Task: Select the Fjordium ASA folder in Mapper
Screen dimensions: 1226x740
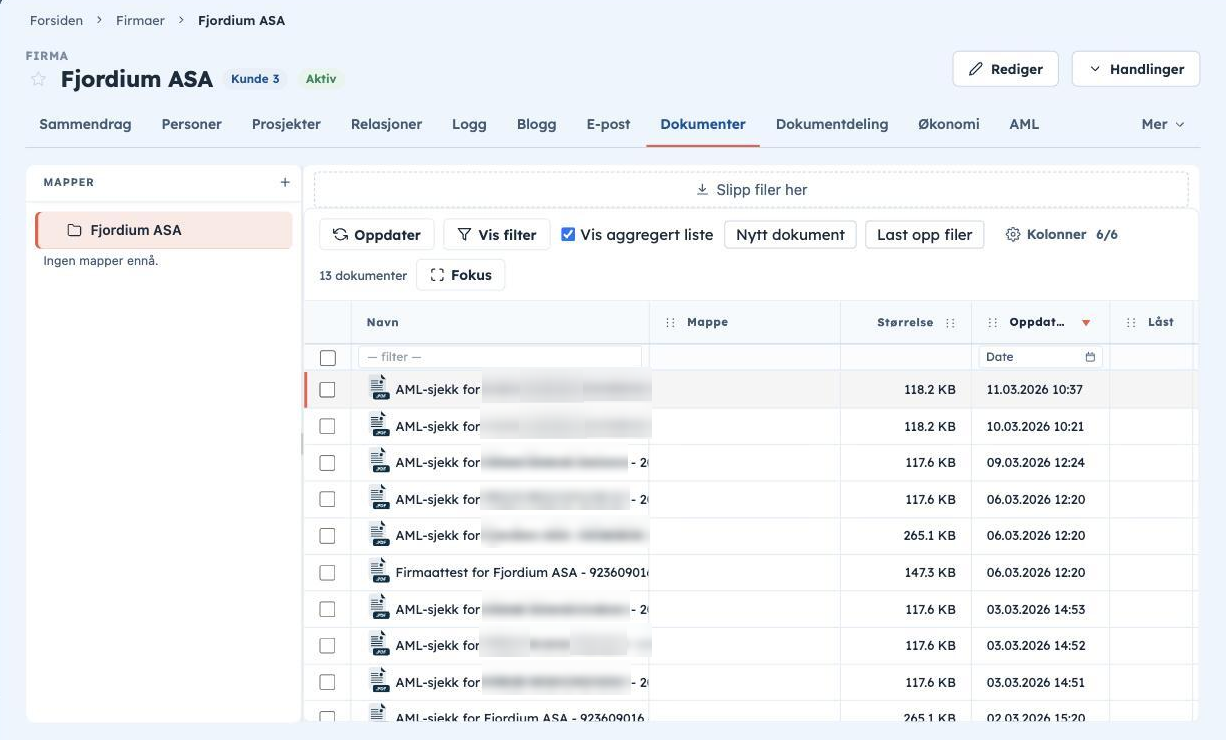Action: pos(164,230)
